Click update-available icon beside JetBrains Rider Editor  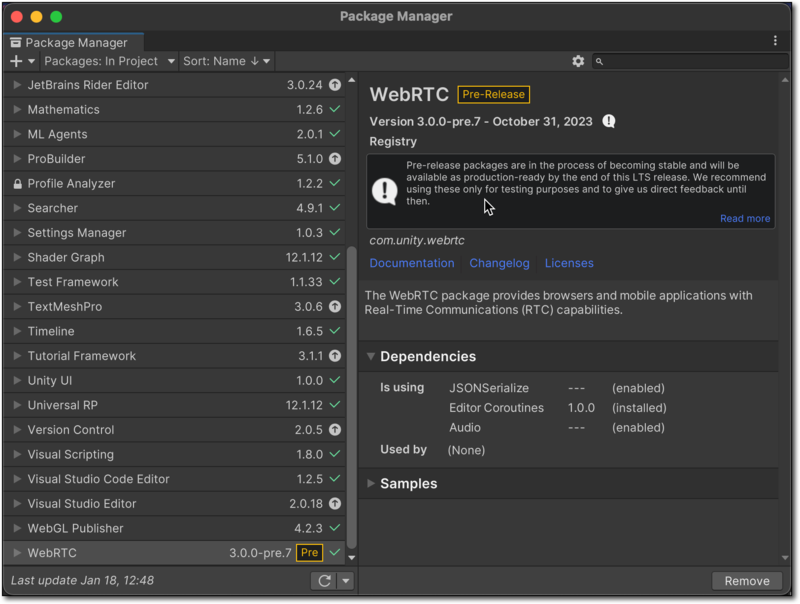tap(335, 85)
